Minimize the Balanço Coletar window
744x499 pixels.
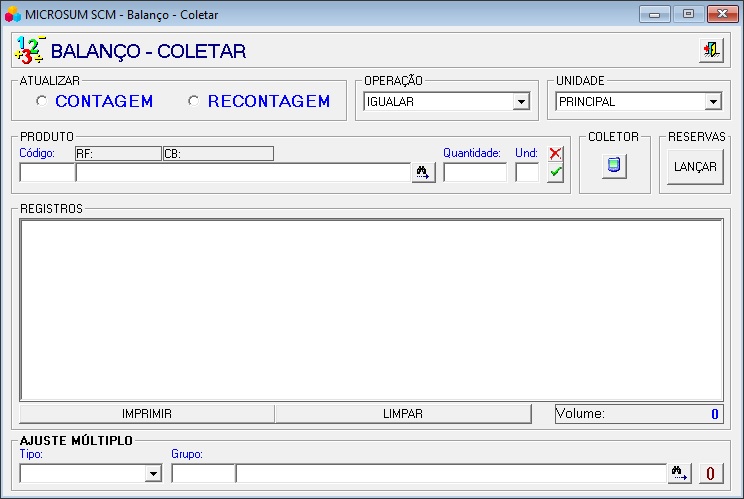[x=654, y=14]
